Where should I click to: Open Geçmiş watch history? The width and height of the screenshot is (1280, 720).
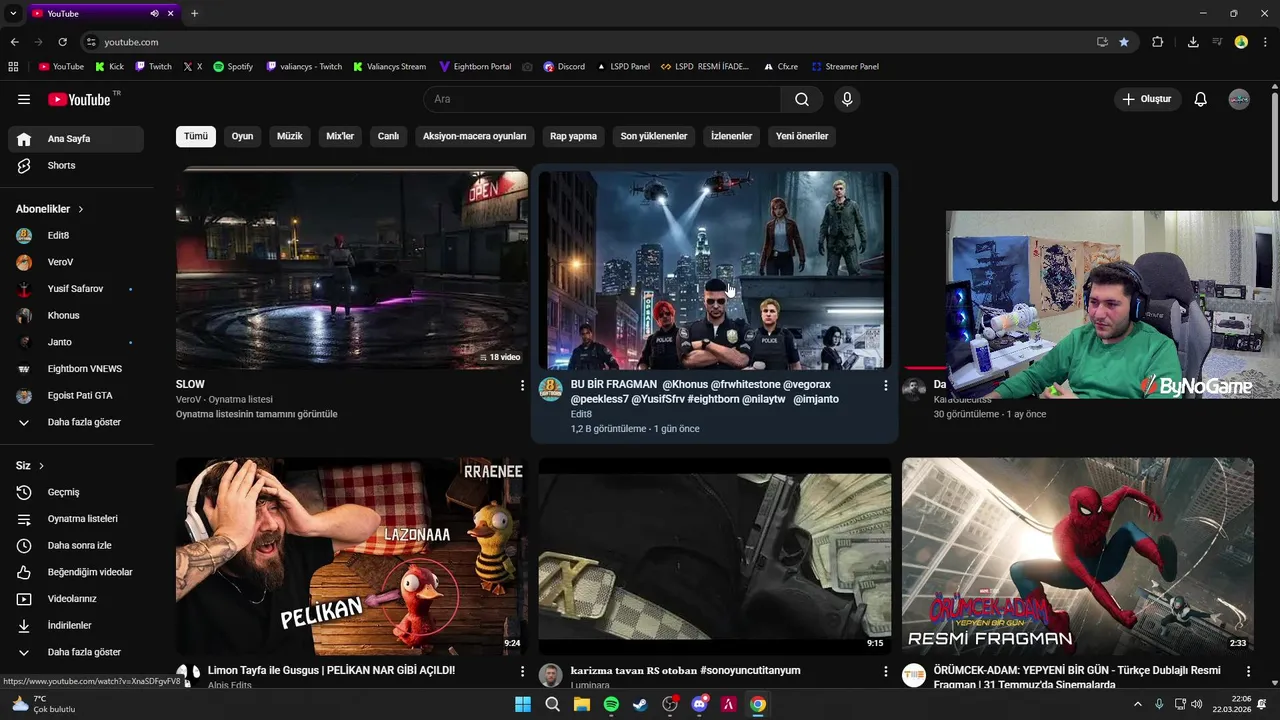76,492
